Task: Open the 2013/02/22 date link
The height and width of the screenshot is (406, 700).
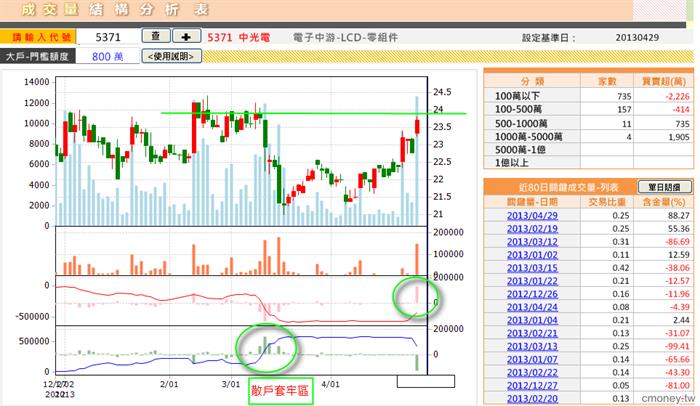Action: tap(532, 372)
